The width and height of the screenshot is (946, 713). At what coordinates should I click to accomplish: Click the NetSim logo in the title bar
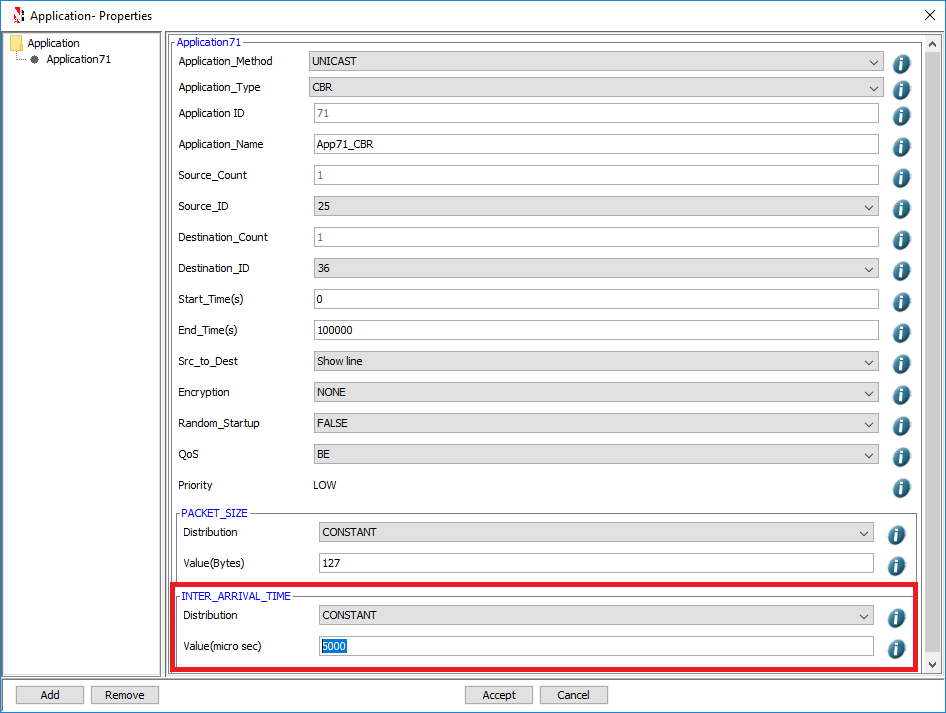[15, 15]
